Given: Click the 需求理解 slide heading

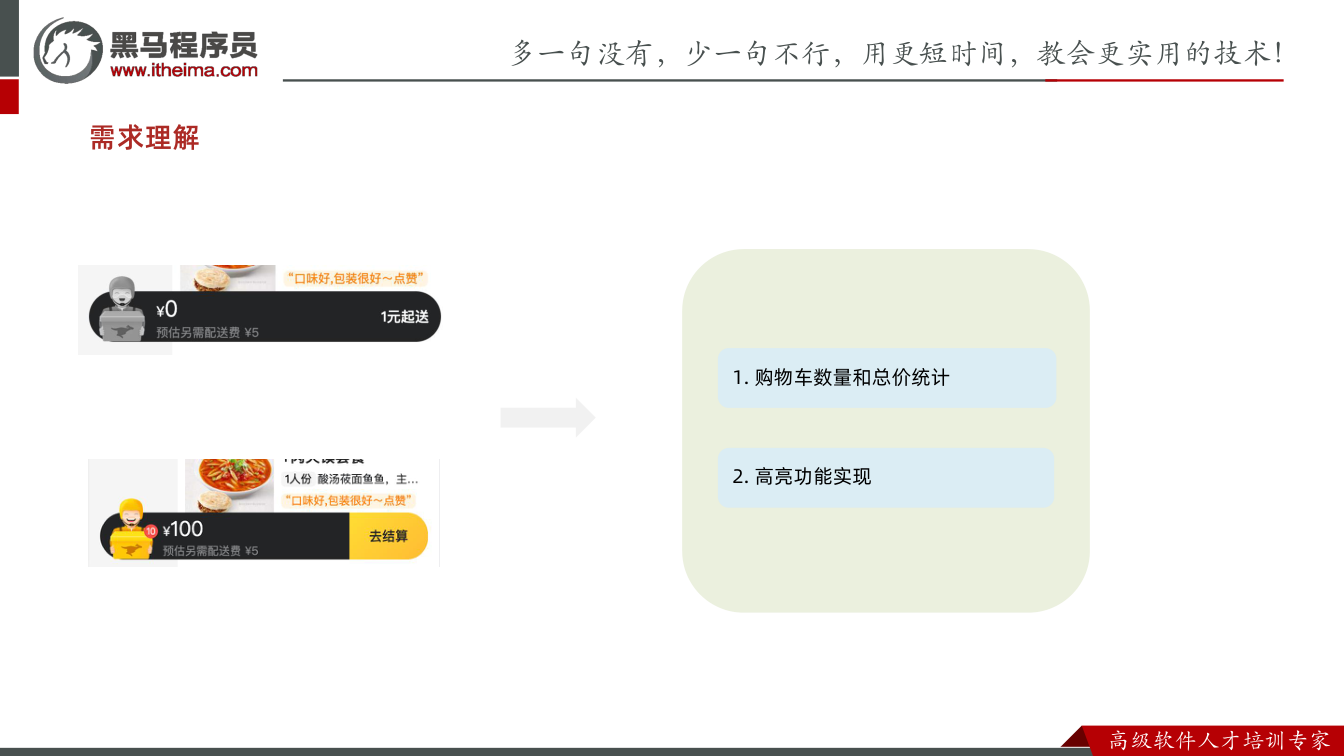Looking at the screenshot, I should point(145,138).
